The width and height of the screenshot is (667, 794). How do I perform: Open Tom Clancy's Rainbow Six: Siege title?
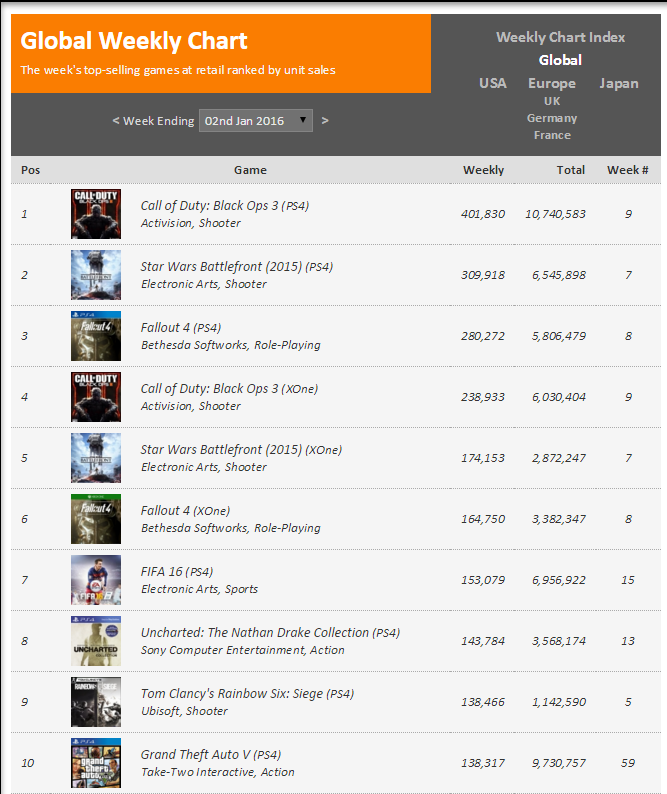click(247, 694)
